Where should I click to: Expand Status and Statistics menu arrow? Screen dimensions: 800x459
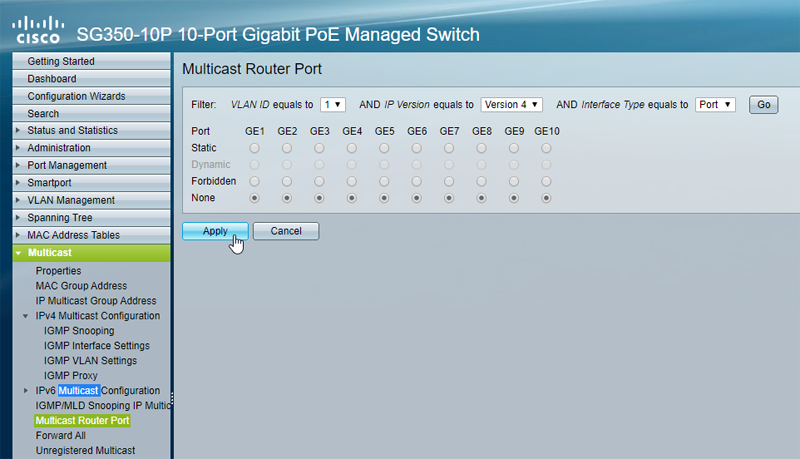tap(18, 131)
